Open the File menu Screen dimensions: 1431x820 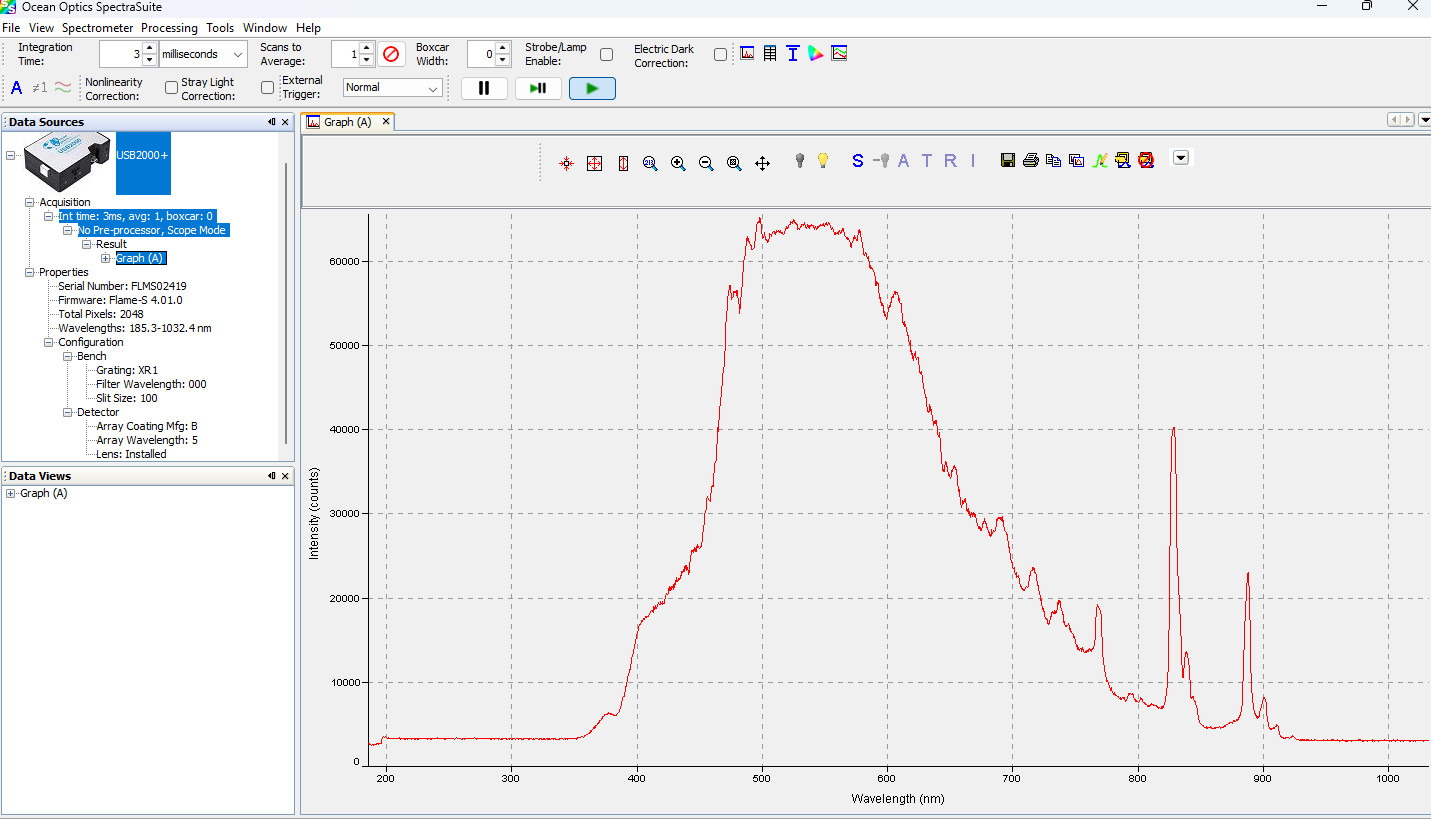[11, 28]
